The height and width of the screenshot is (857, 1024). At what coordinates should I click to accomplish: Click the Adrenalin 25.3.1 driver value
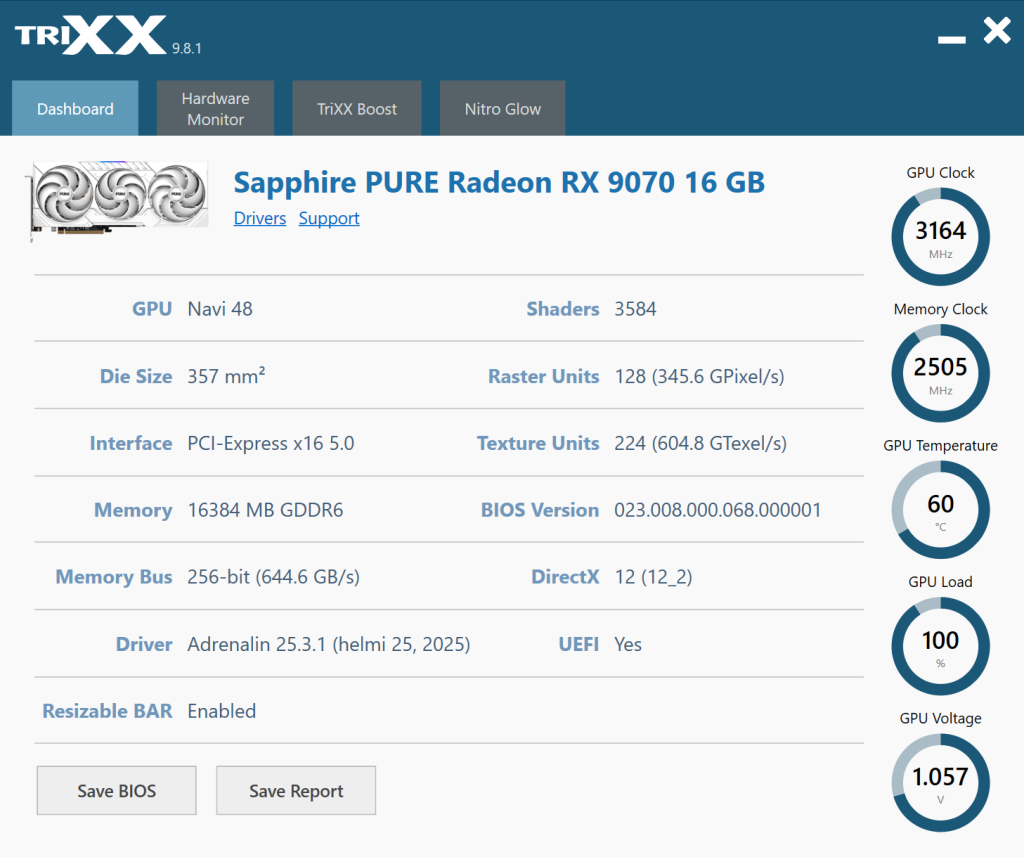(x=328, y=644)
